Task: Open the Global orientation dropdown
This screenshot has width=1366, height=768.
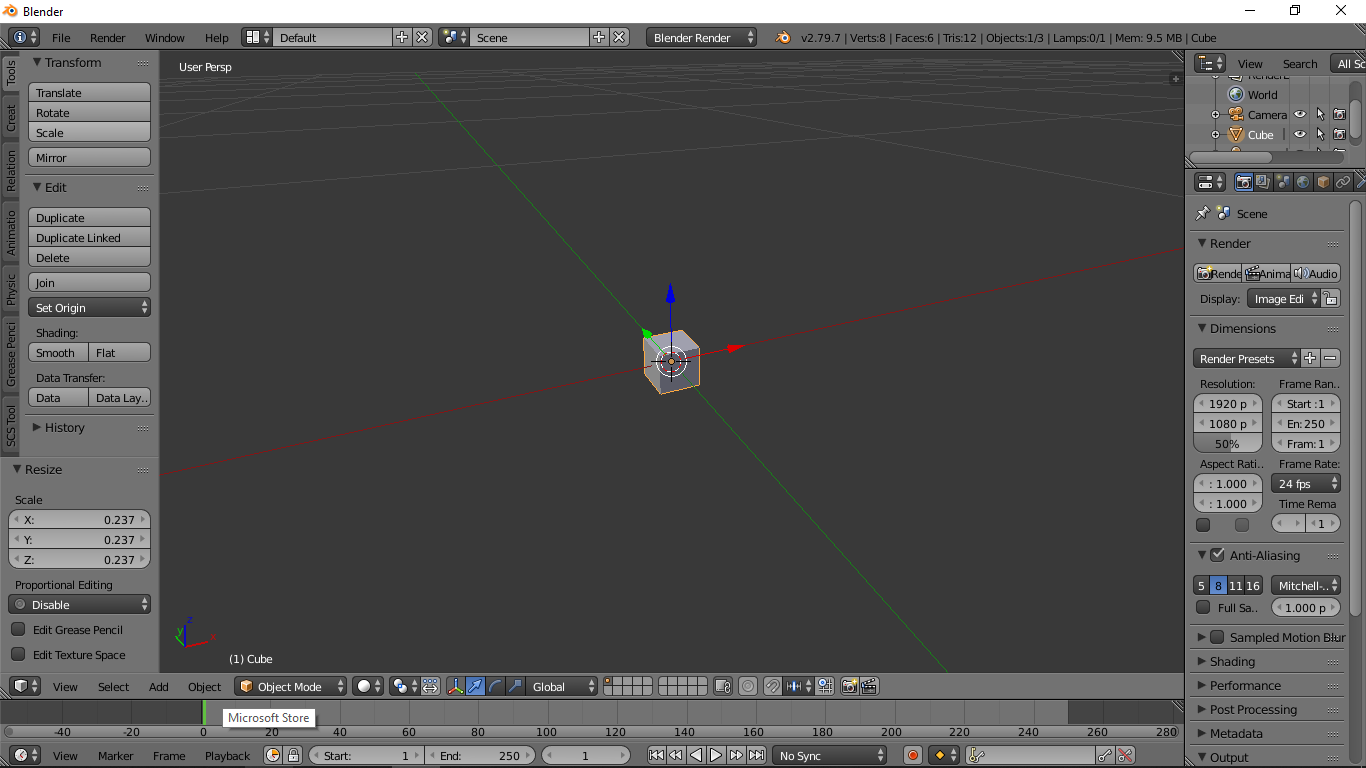Action: point(563,686)
